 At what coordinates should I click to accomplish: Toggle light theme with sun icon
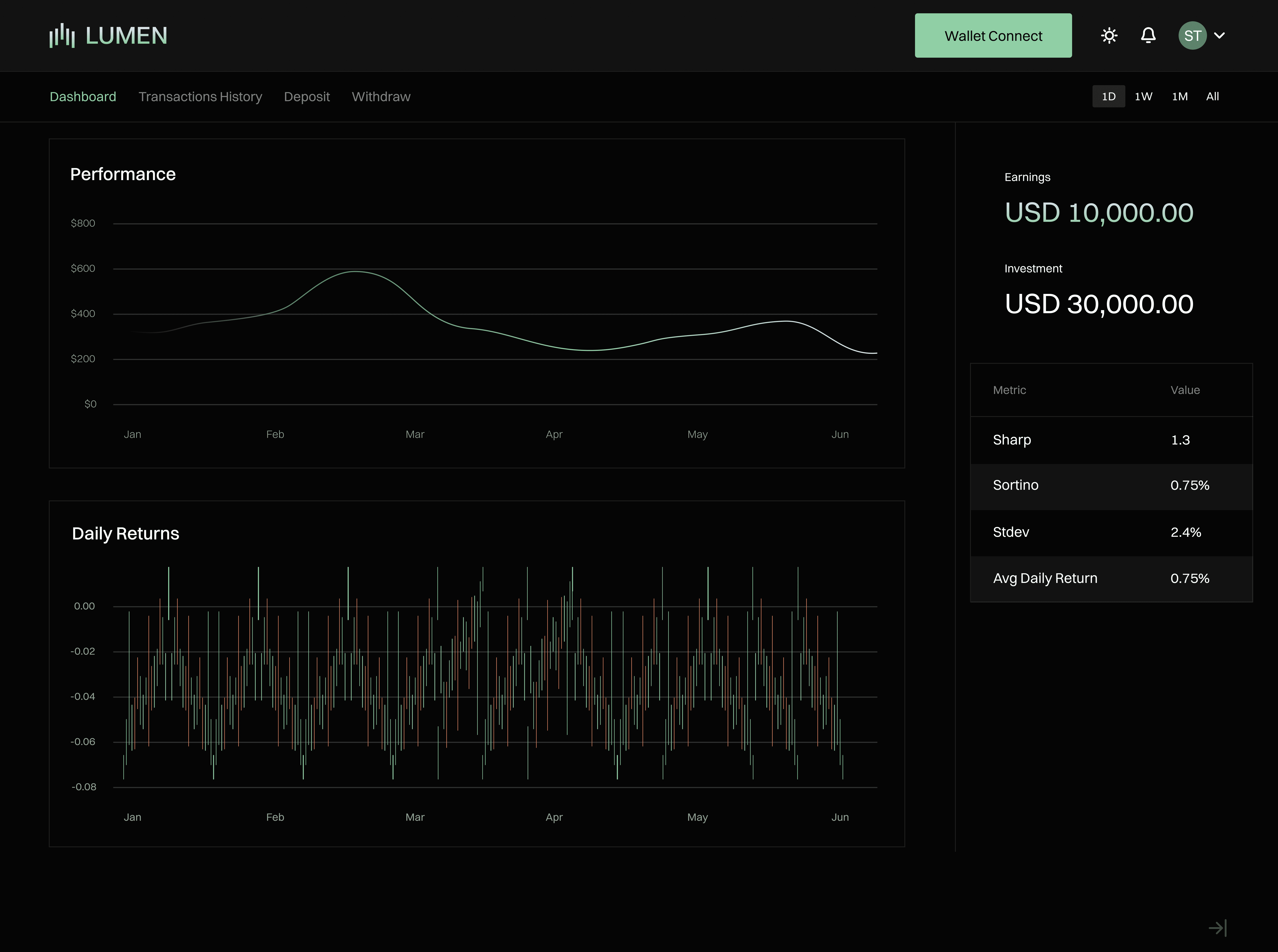click(x=1109, y=36)
